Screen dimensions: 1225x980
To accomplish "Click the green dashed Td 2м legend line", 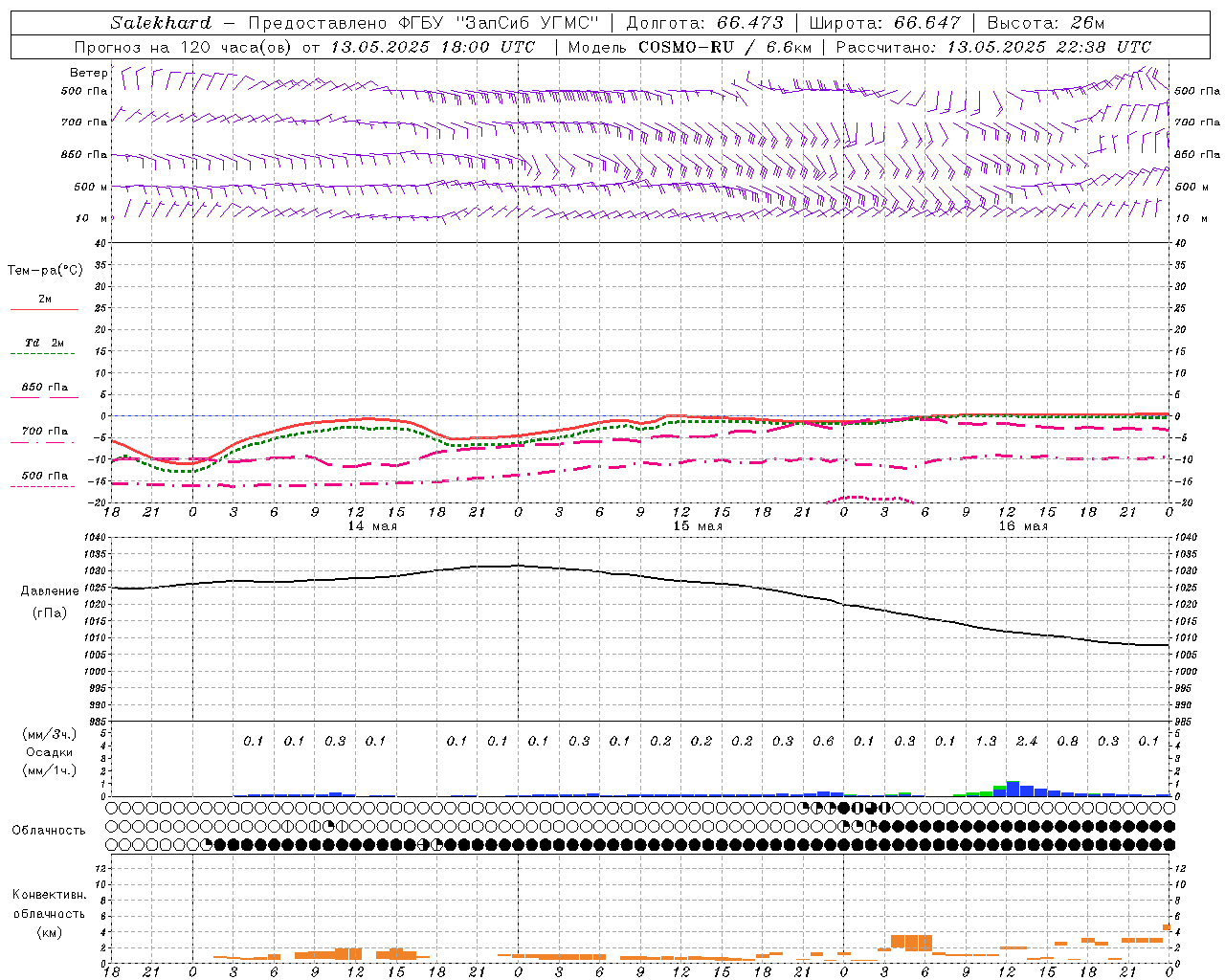I will [x=43, y=354].
